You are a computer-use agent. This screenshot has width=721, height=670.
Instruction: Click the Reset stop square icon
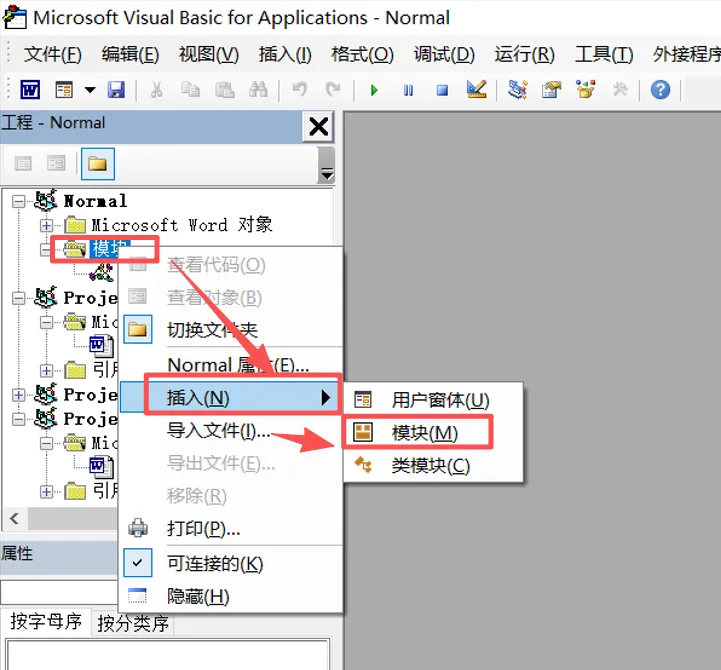click(x=442, y=90)
